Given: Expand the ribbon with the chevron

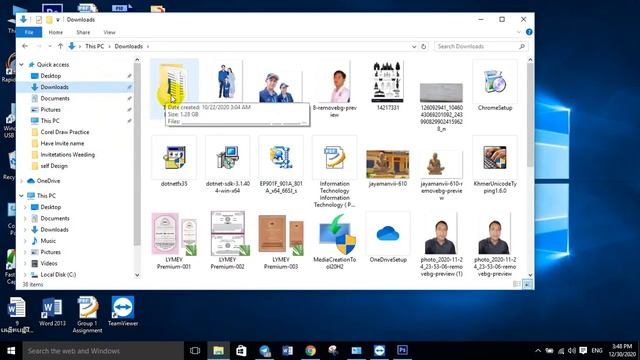Looking at the screenshot, I should (519, 32).
